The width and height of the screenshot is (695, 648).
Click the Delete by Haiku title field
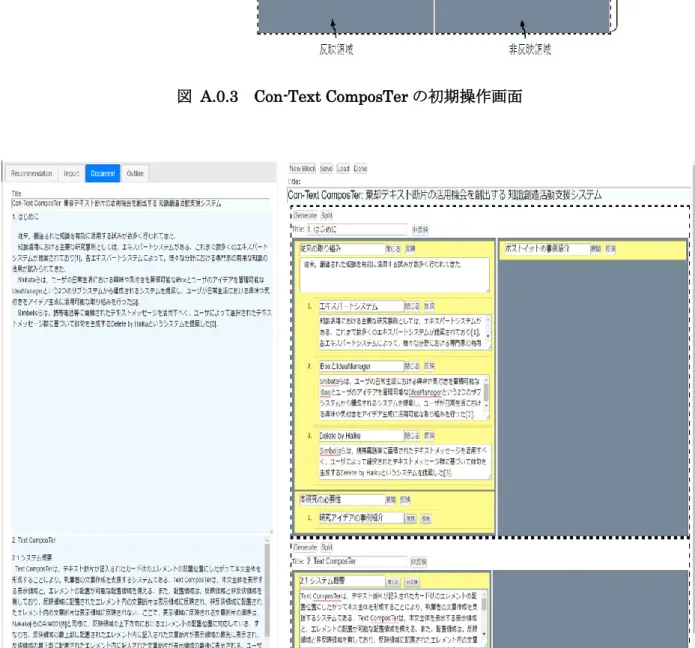tap(361, 436)
